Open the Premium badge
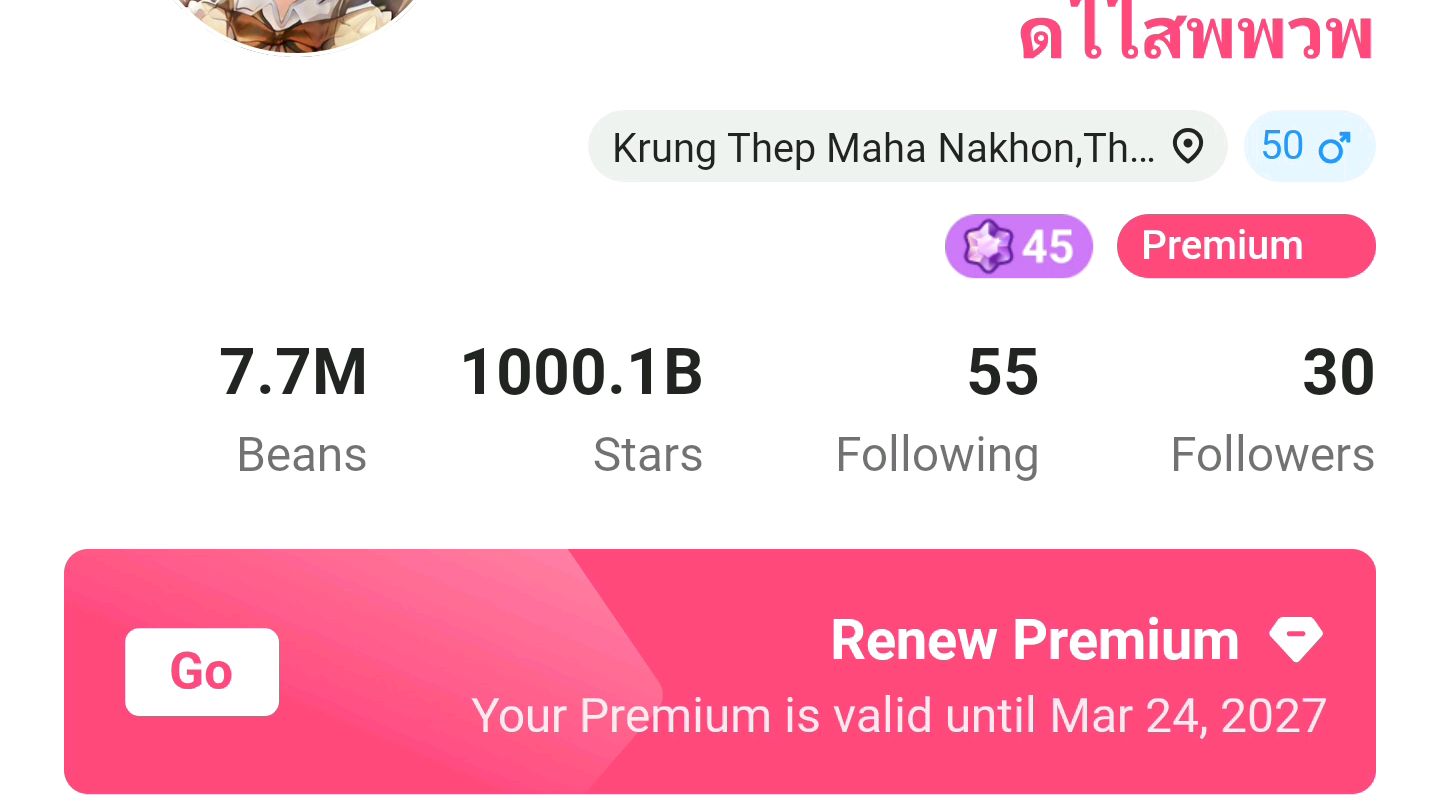The width and height of the screenshot is (1440, 810). [x=1246, y=246]
